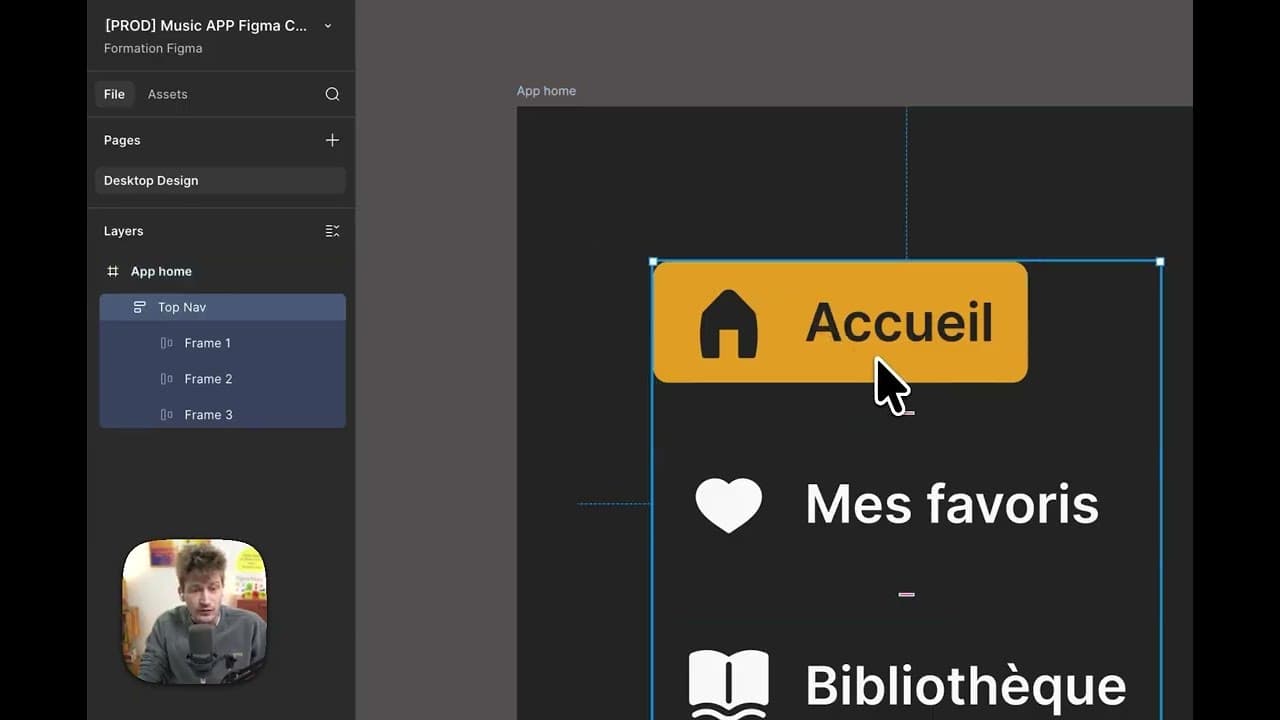Switch to the File tab
This screenshot has height=720, width=1280.
(113, 94)
